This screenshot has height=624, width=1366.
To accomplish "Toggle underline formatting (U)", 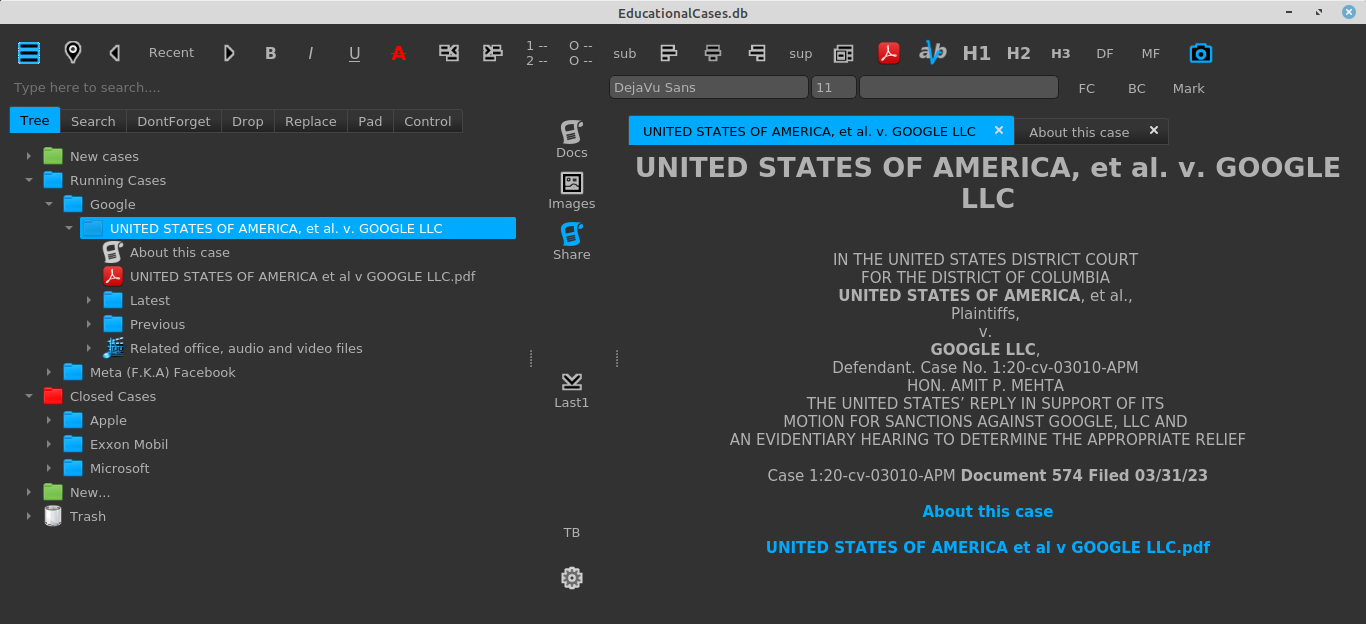I will [x=355, y=54].
